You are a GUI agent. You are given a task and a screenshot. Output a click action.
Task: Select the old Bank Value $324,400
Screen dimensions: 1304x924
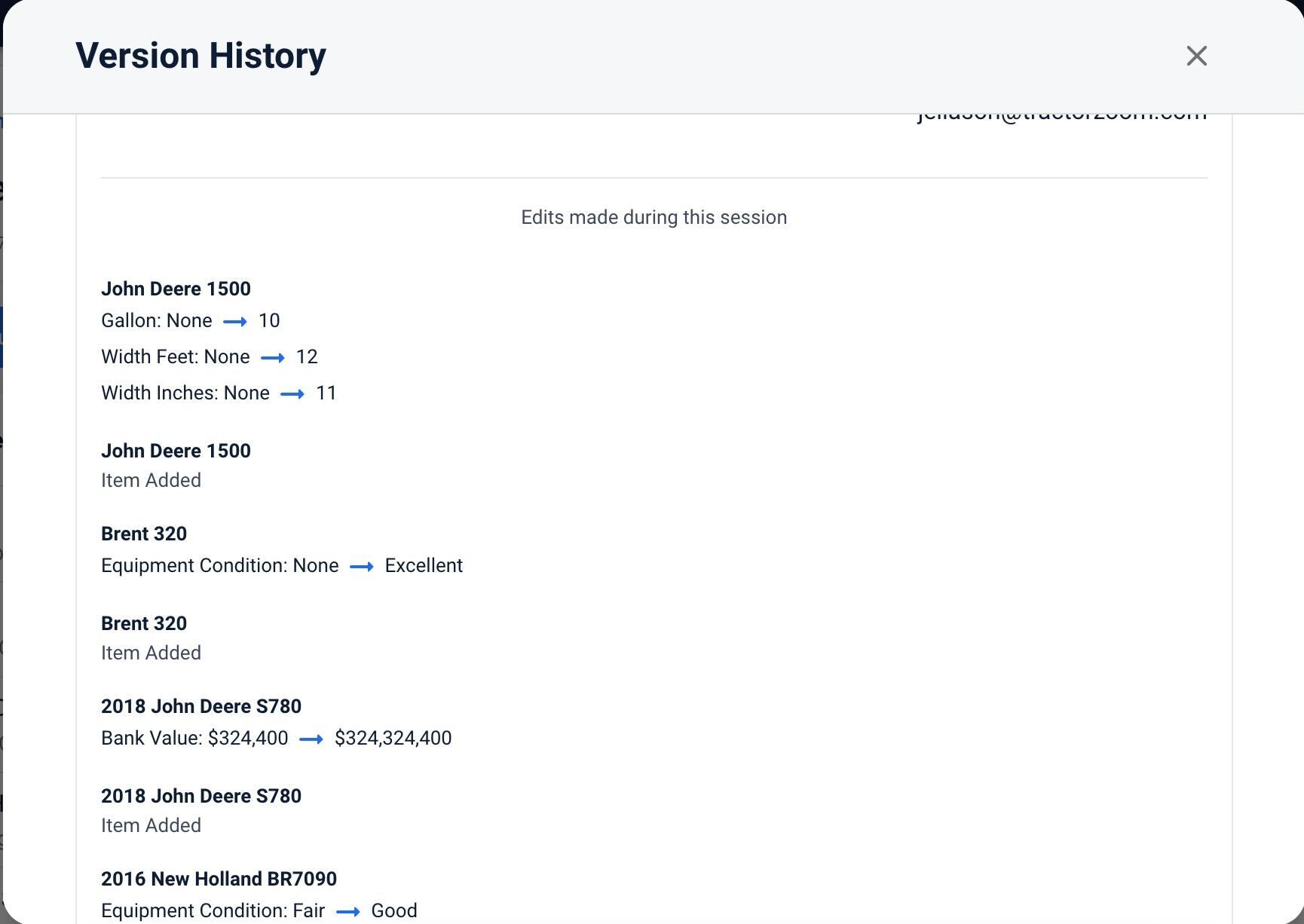(x=248, y=738)
